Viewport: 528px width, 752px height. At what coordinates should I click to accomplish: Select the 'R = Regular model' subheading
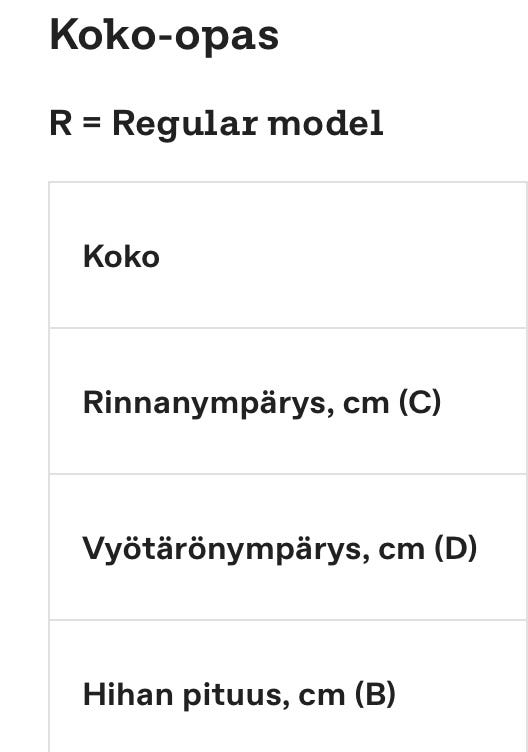point(216,125)
